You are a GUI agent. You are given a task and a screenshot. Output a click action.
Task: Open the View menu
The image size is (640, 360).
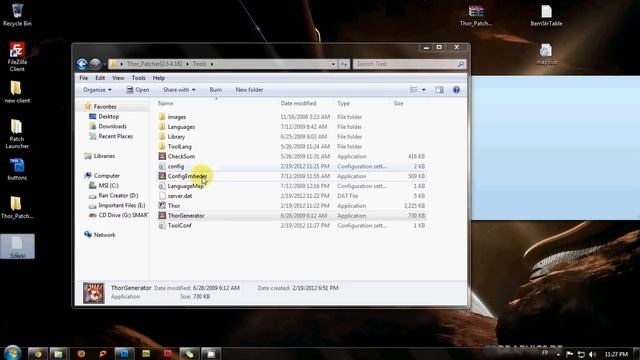(118, 78)
